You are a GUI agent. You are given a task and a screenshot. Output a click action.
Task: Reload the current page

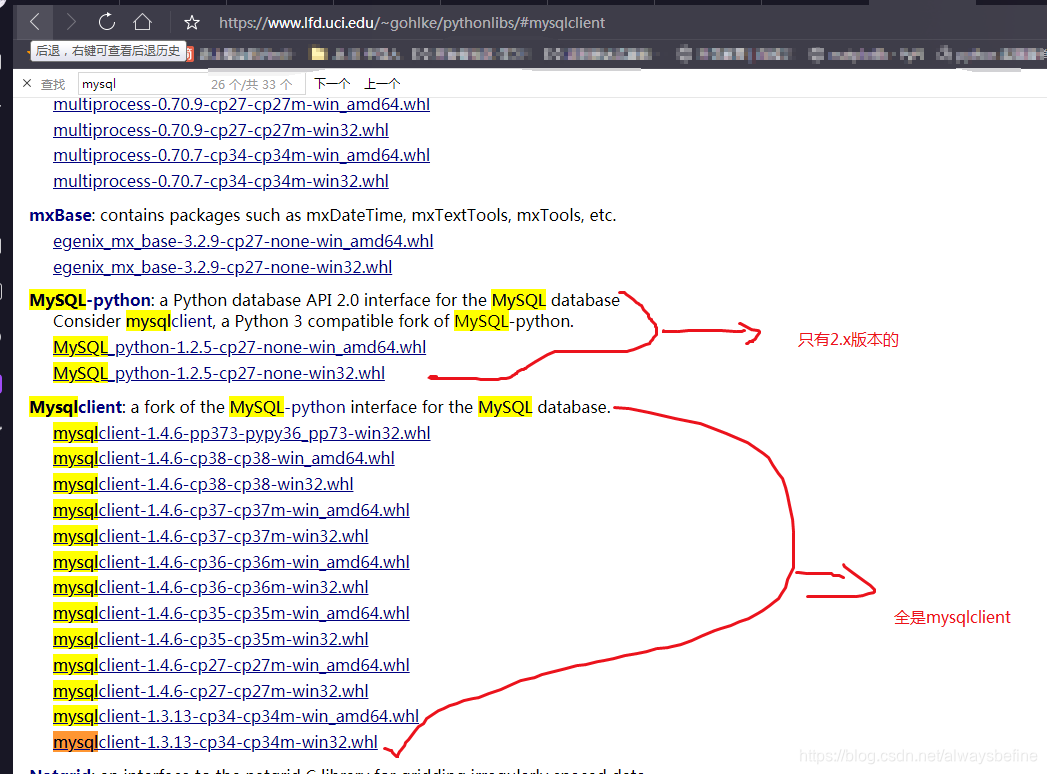tap(107, 21)
